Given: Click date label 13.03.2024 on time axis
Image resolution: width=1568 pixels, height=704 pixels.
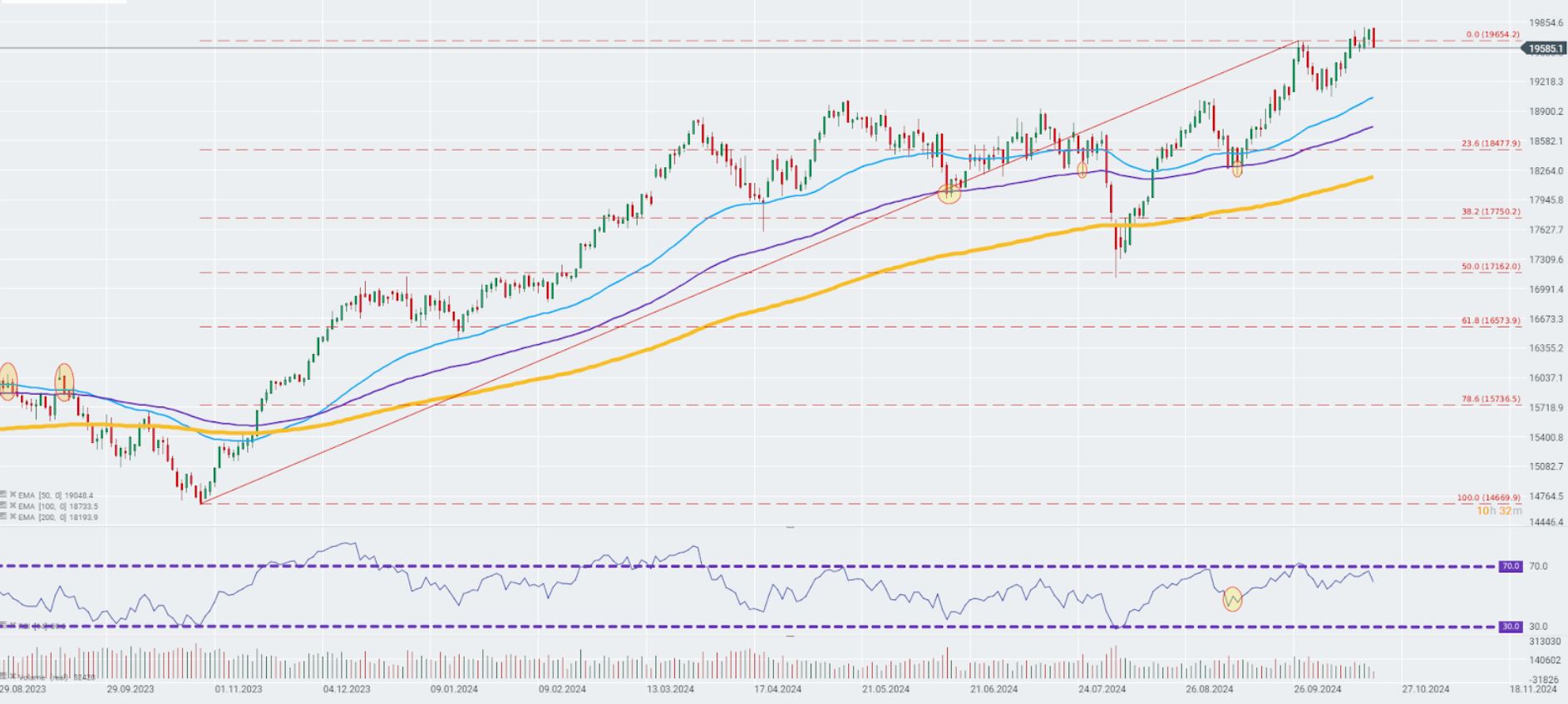Looking at the screenshot, I should [x=670, y=689].
